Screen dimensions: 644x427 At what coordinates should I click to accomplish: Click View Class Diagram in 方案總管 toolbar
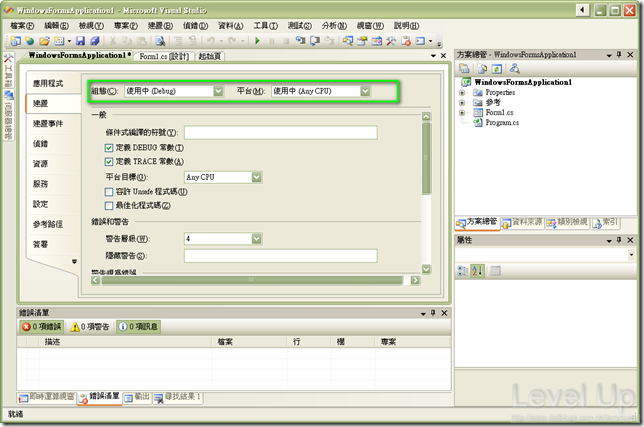(x=515, y=69)
